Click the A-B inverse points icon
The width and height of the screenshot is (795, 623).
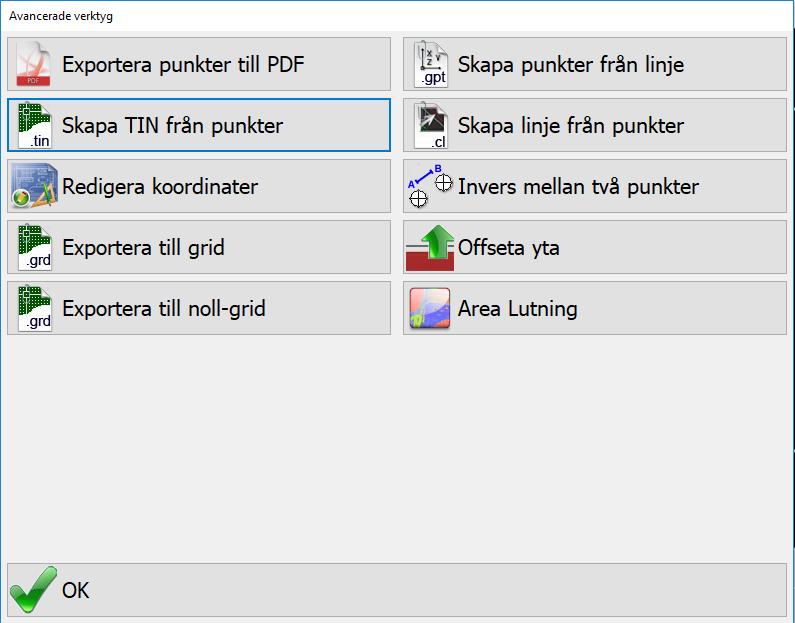[431, 187]
